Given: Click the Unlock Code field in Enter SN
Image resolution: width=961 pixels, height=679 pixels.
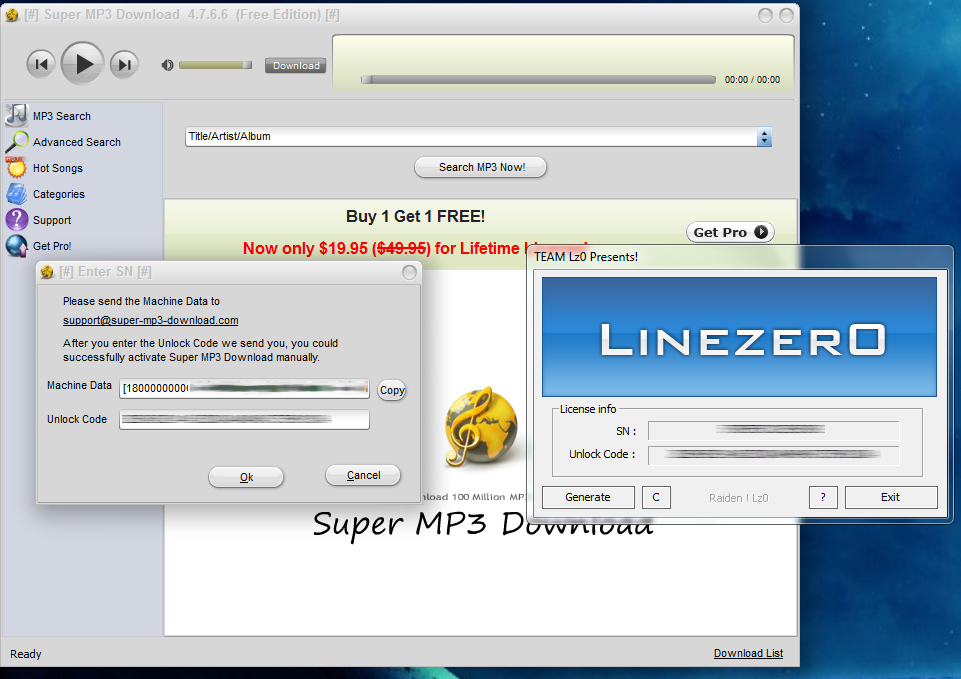Looking at the screenshot, I should pyautogui.click(x=245, y=420).
